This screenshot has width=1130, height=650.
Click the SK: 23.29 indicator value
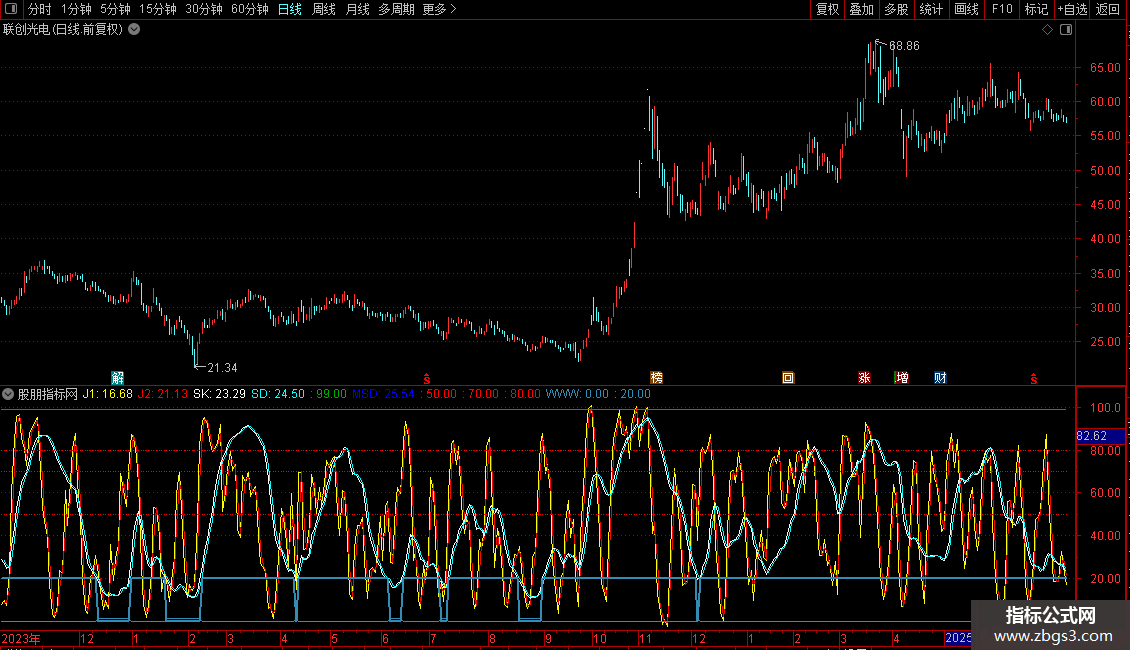pos(219,394)
